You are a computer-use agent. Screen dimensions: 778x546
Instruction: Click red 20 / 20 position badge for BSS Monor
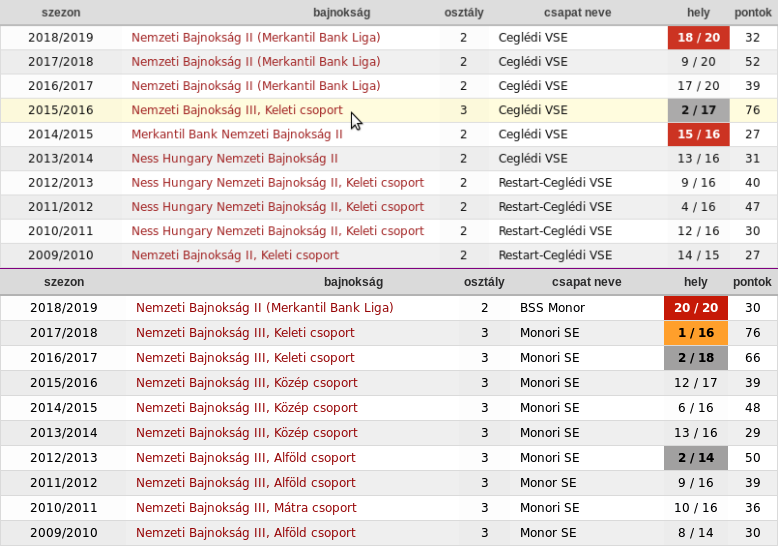coord(696,308)
